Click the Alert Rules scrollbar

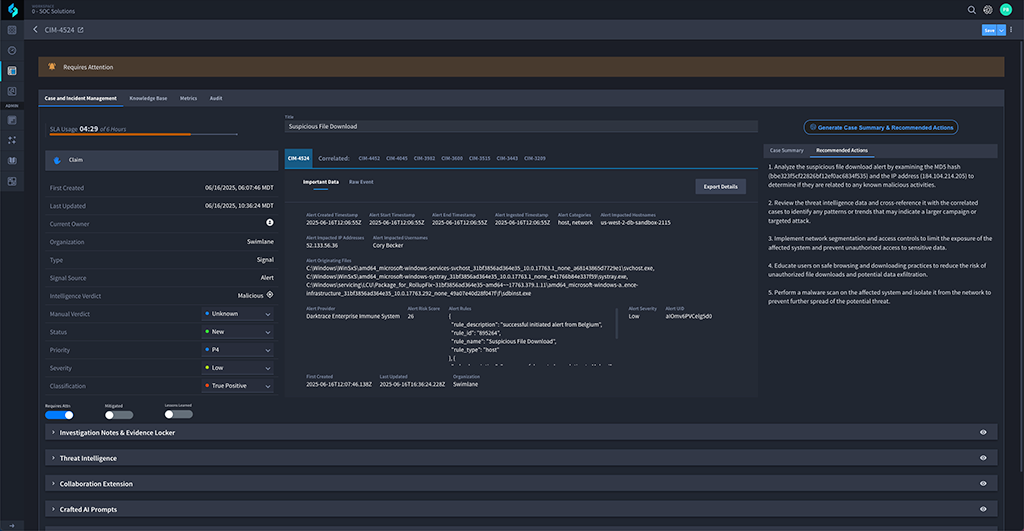click(x=616, y=323)
